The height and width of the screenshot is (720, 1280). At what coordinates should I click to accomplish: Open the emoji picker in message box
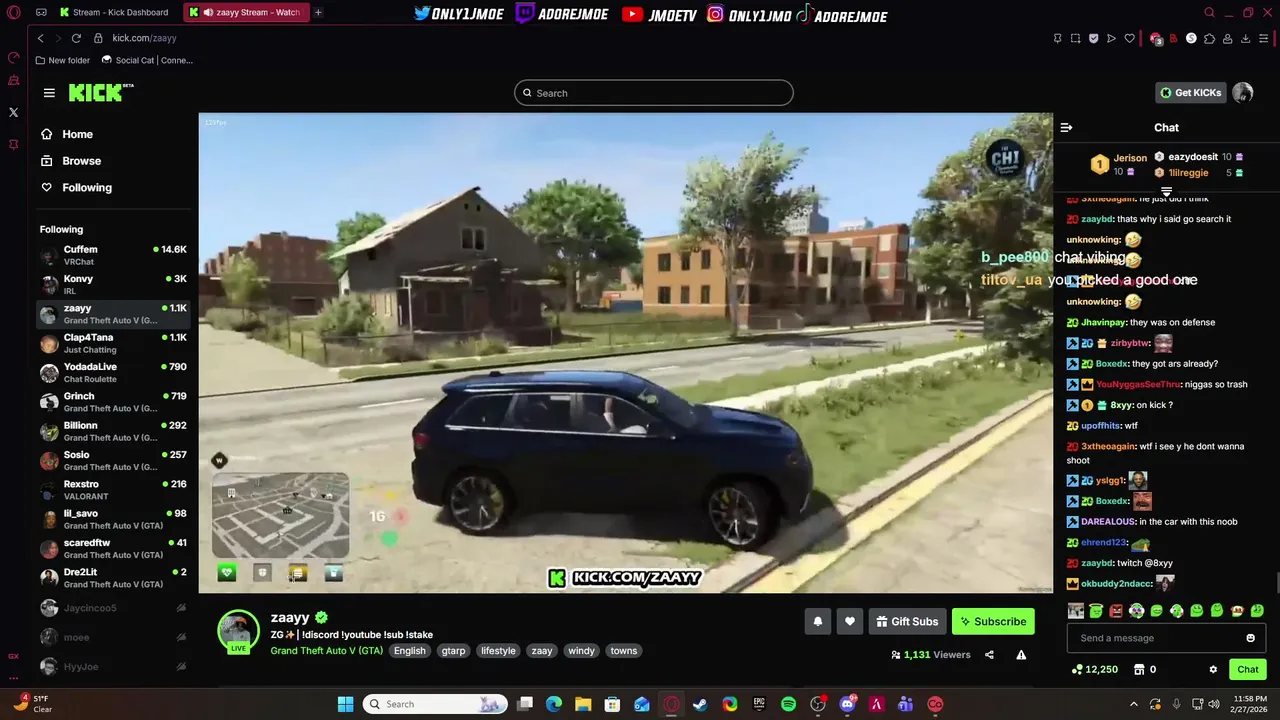coord(1250,638)
